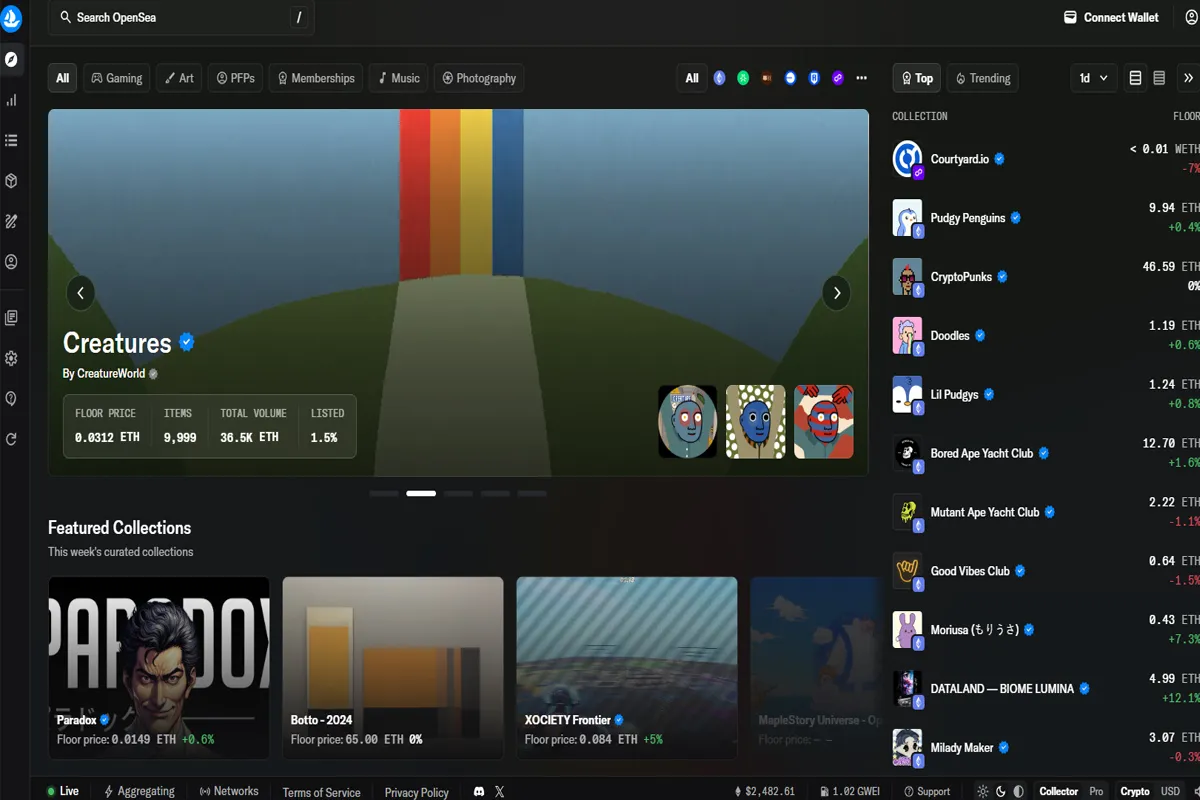The width and height of the screenshot is (1200, 800).
Task: Jump to the third banner slide indicator
Action: point(458,493)
